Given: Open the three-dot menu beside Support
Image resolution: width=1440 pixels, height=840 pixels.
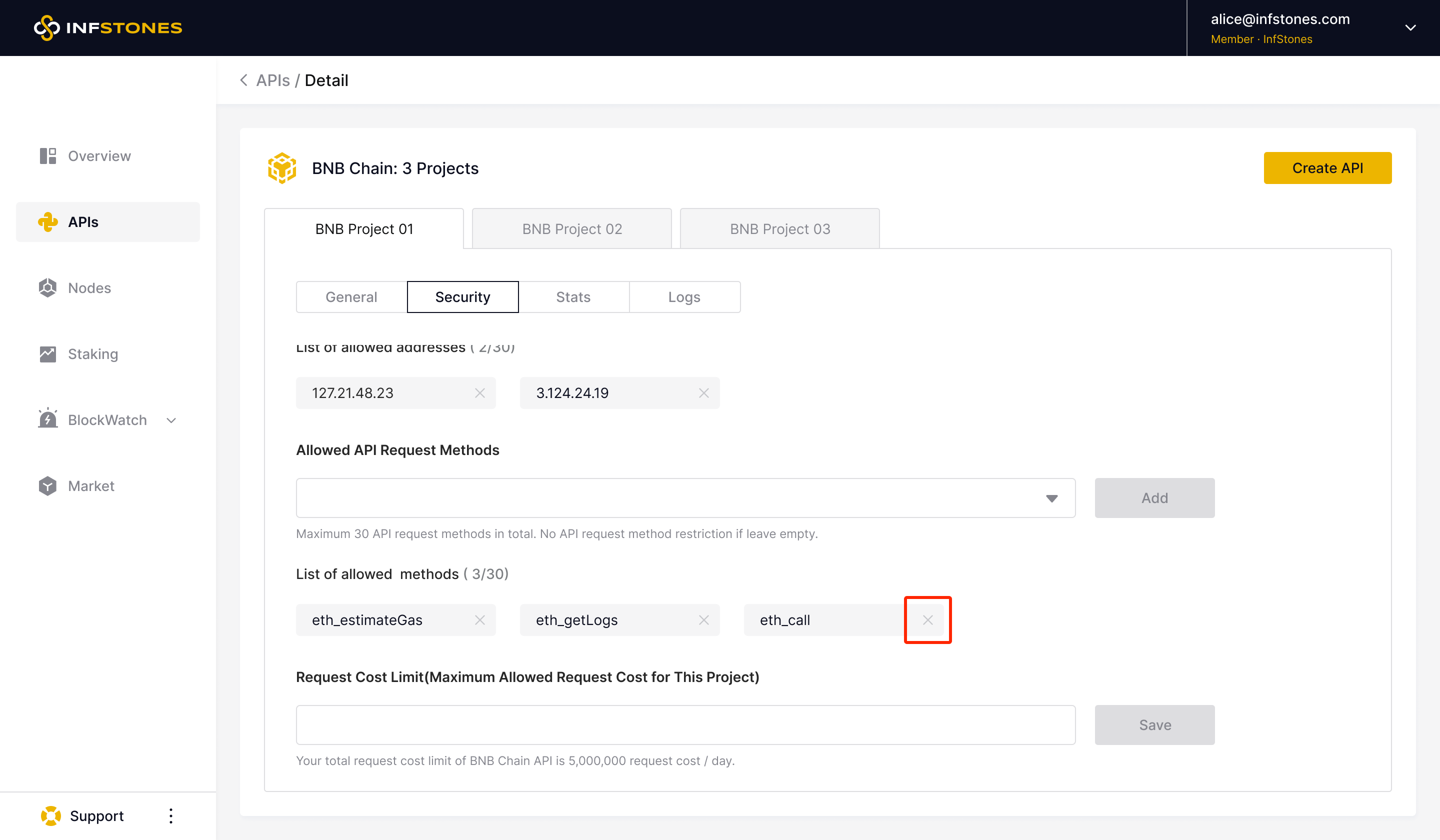Looking at the screenshot, I should pos(171,816).
